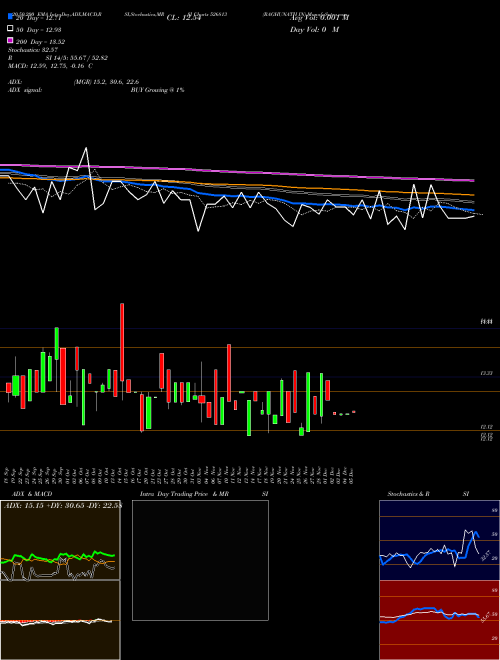Open the empty Intra Day Trading chart
Viewport: 500px width, 660px height.
point(200,560)
